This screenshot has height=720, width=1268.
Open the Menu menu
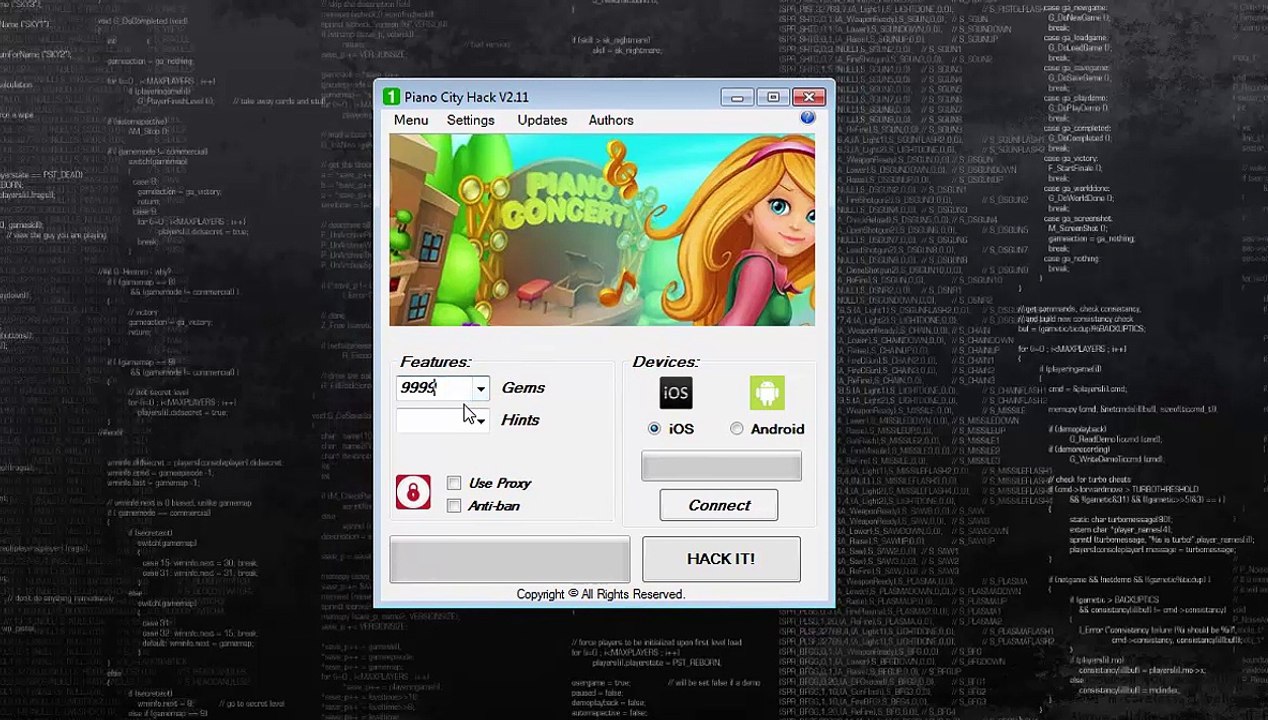[411, 120]
